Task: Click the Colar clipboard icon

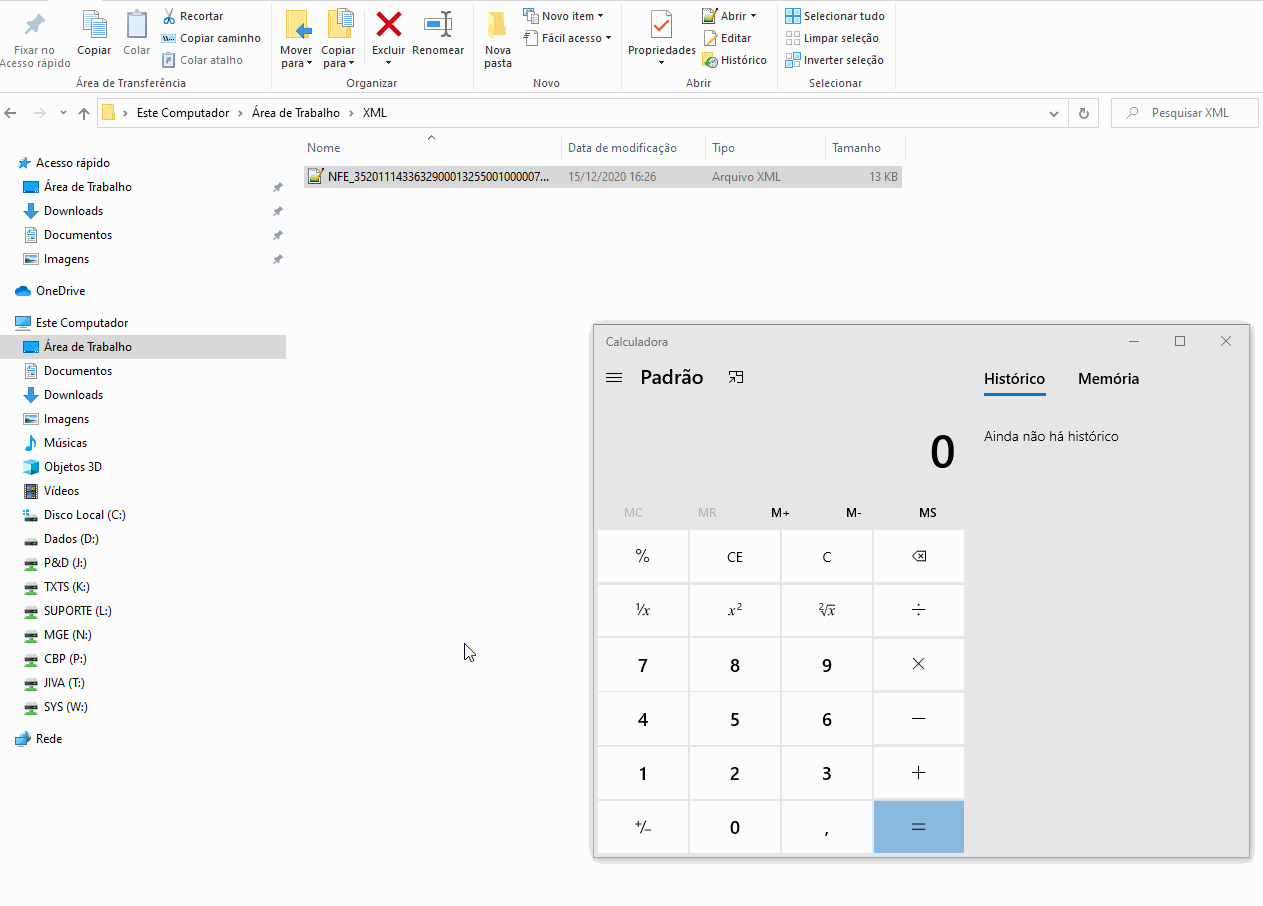Action: [136, 23]
